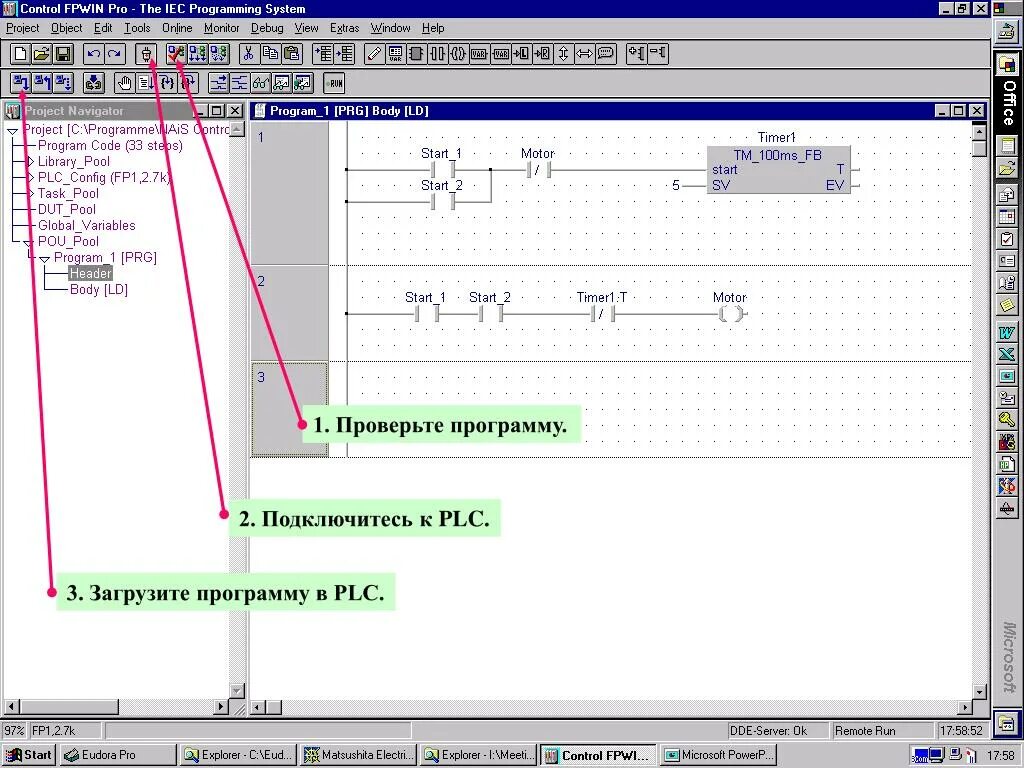
Task: Open the Debug menu
Action: [x=267, y=27]
